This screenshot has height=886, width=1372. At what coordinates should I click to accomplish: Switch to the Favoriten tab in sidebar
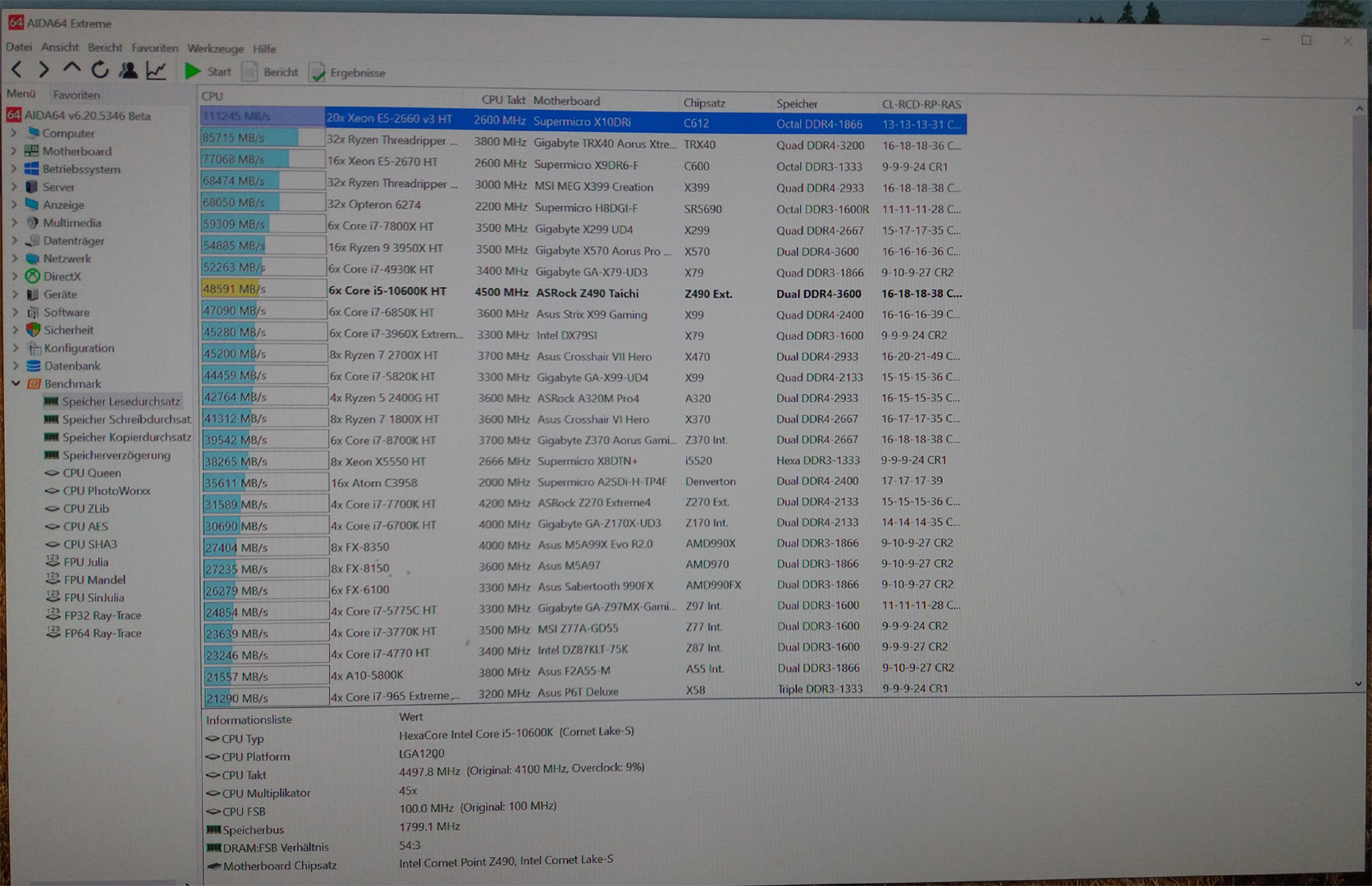(76, 94)
